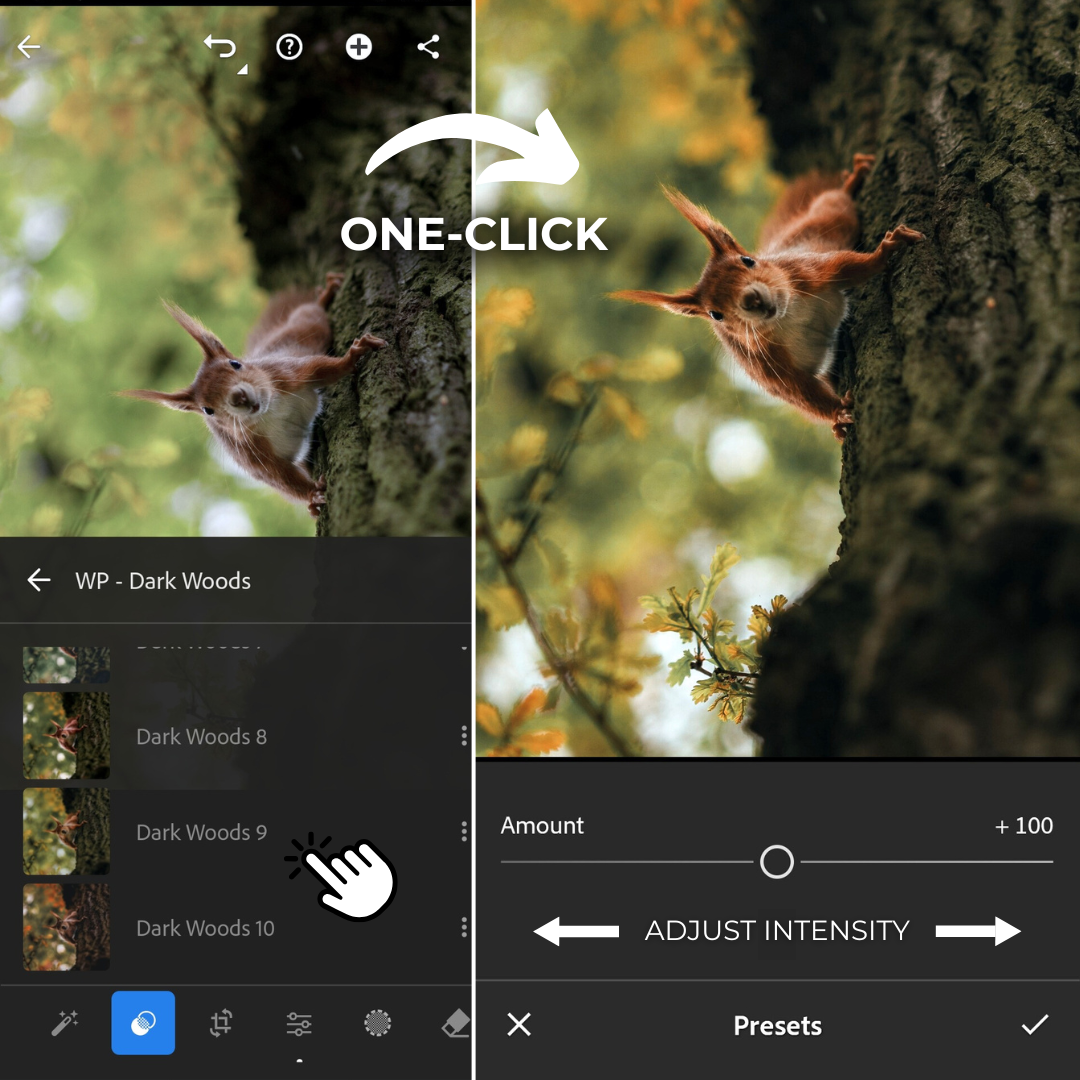This screenshot has width=1080, height=1080.
Task: Click the highlighted Presets tool icon
Action: click(143, 1023)
